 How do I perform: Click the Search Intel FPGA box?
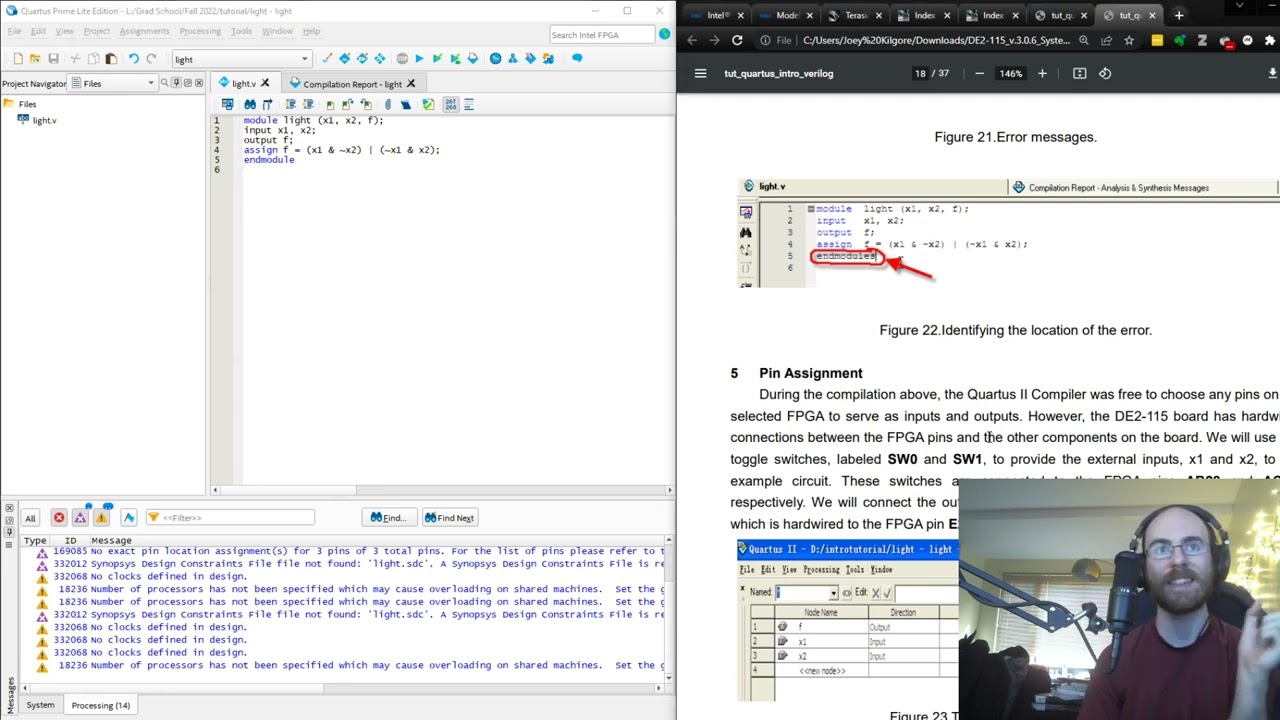pyautogui.click(x=600, y=35)
